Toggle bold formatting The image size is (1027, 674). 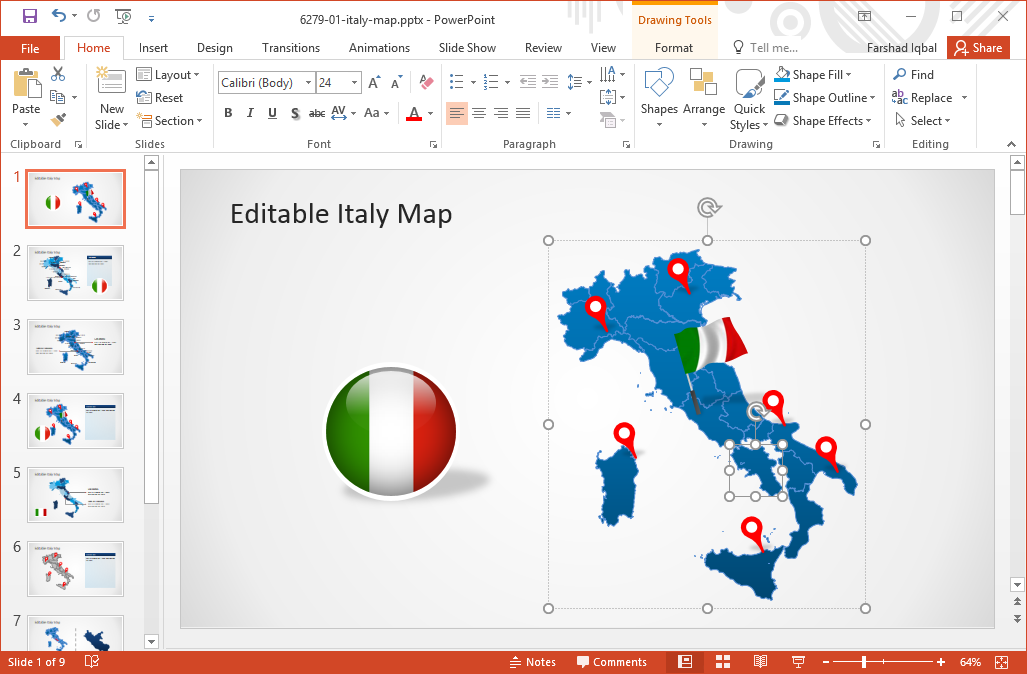(227, 113)
